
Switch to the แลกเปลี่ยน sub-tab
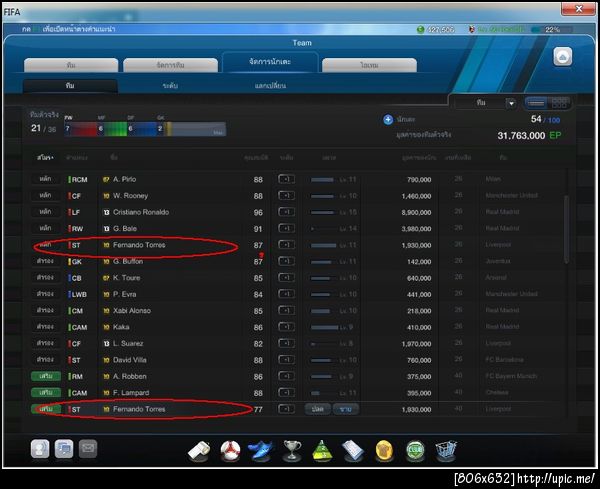(270, 86)
